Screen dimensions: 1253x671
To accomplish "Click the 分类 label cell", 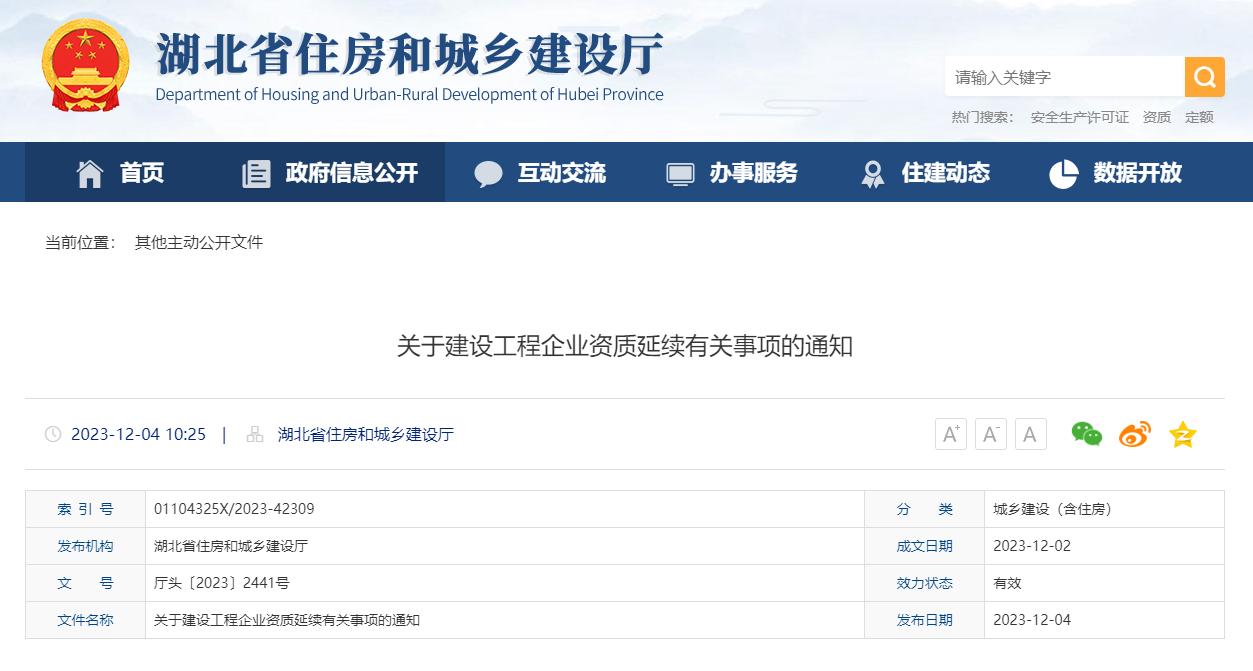I will 925,509.
